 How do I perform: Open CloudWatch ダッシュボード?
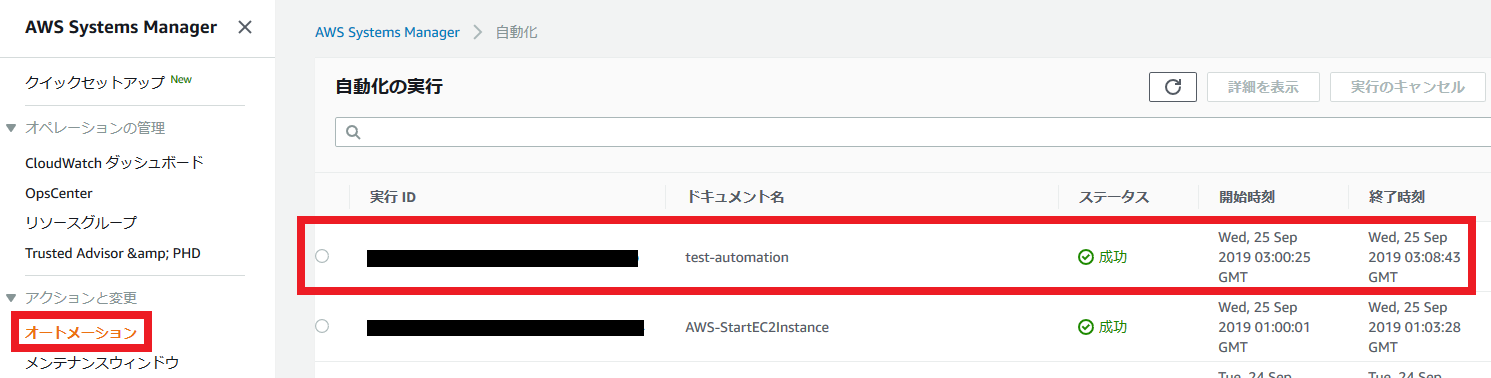[x=115, y=162]
